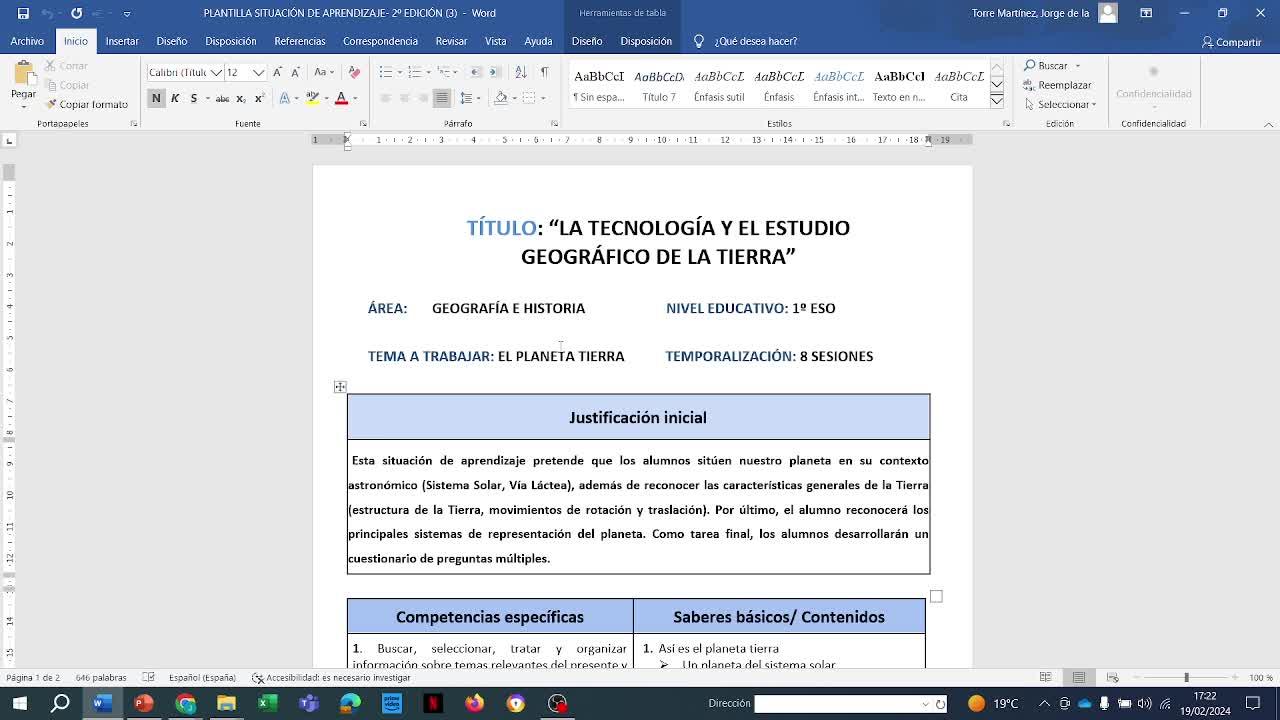This screenshot has height=720, width=1280.
Task: Align text to the right
Action: click(x=422, y=98)
